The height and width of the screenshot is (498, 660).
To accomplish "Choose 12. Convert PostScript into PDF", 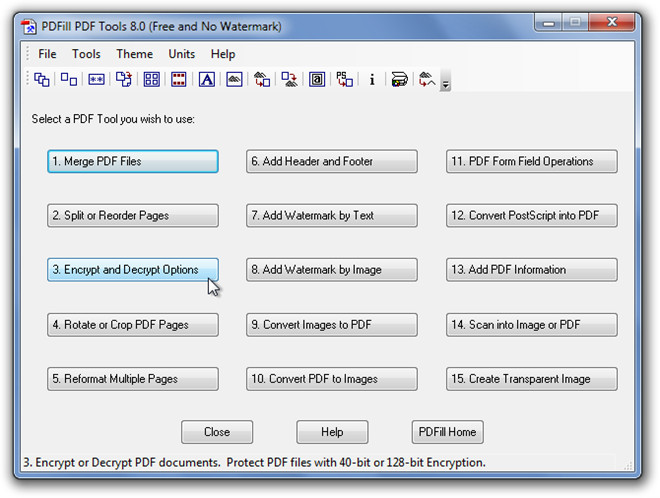I will [x=532, y=216].
